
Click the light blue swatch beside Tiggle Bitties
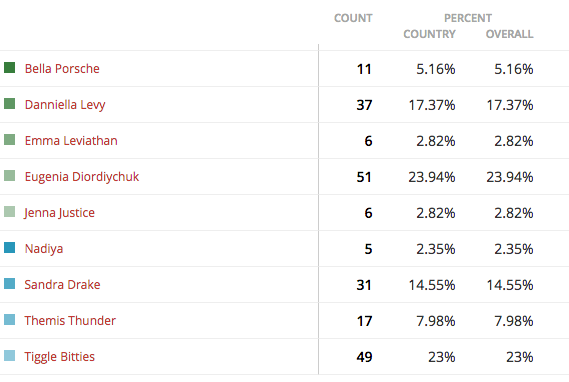[x=9, y=356]
